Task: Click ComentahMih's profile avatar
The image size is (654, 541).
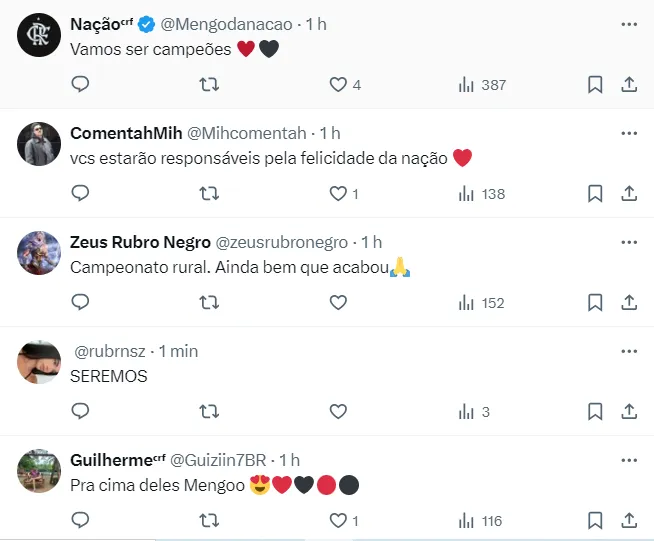Action: pyautogui.click(x=39, y=145)
